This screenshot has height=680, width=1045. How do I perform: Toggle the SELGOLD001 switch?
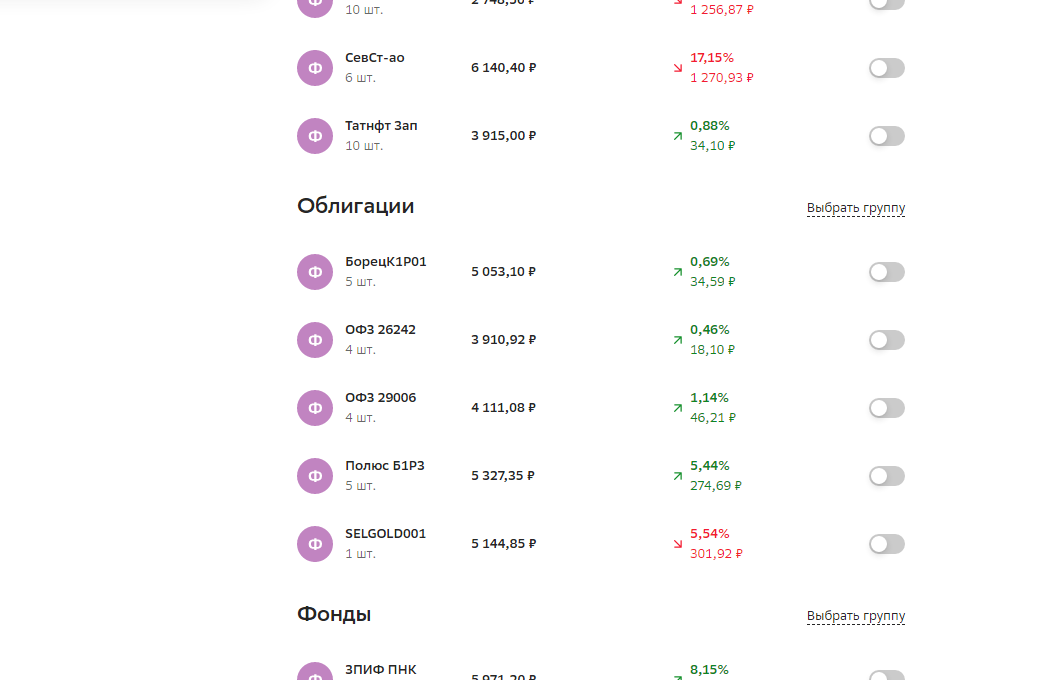click(x=886, y=544)
